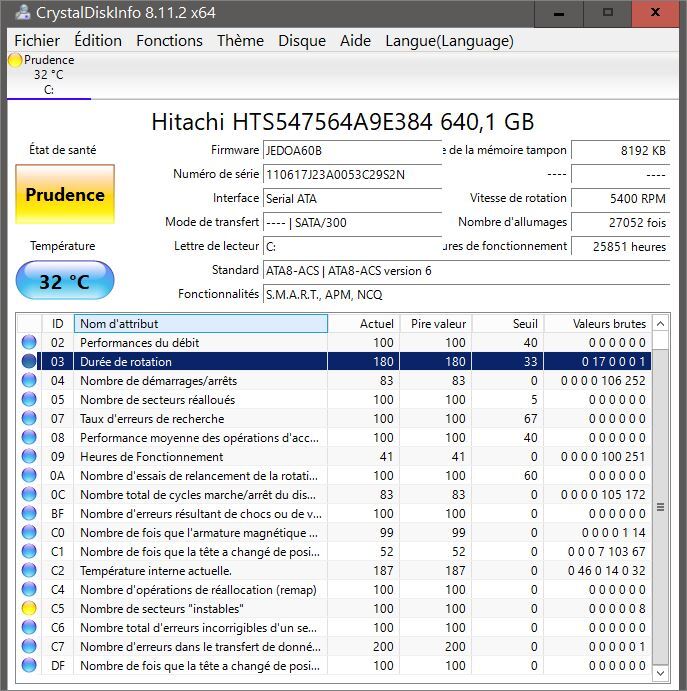The height and width of the screenshot is (691, 687).
Task: Click the blue status dot for attribute BF
Action: (x=29, y=513)
